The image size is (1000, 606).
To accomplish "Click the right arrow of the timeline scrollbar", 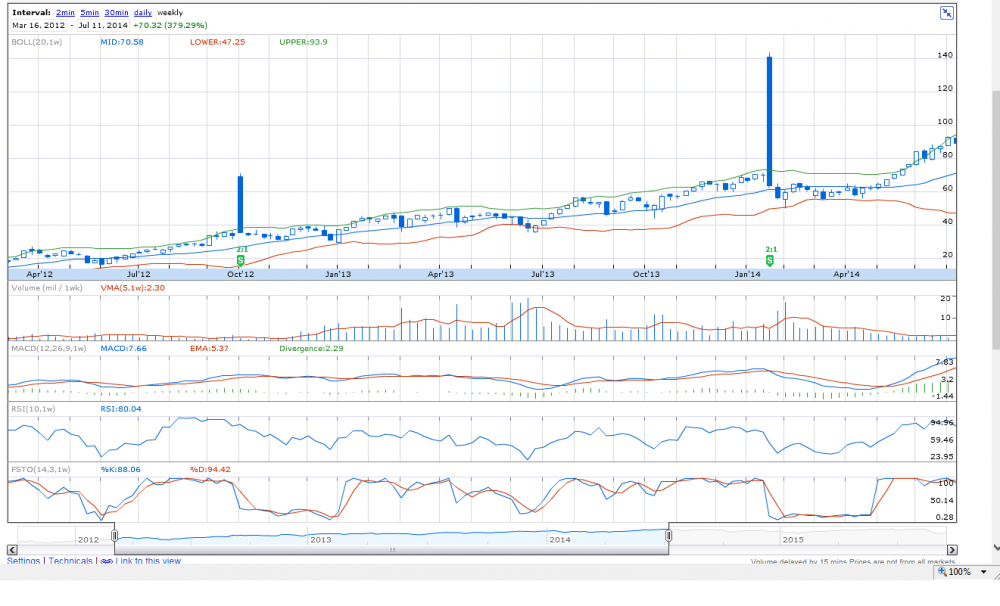I will [x=952, y=549].
